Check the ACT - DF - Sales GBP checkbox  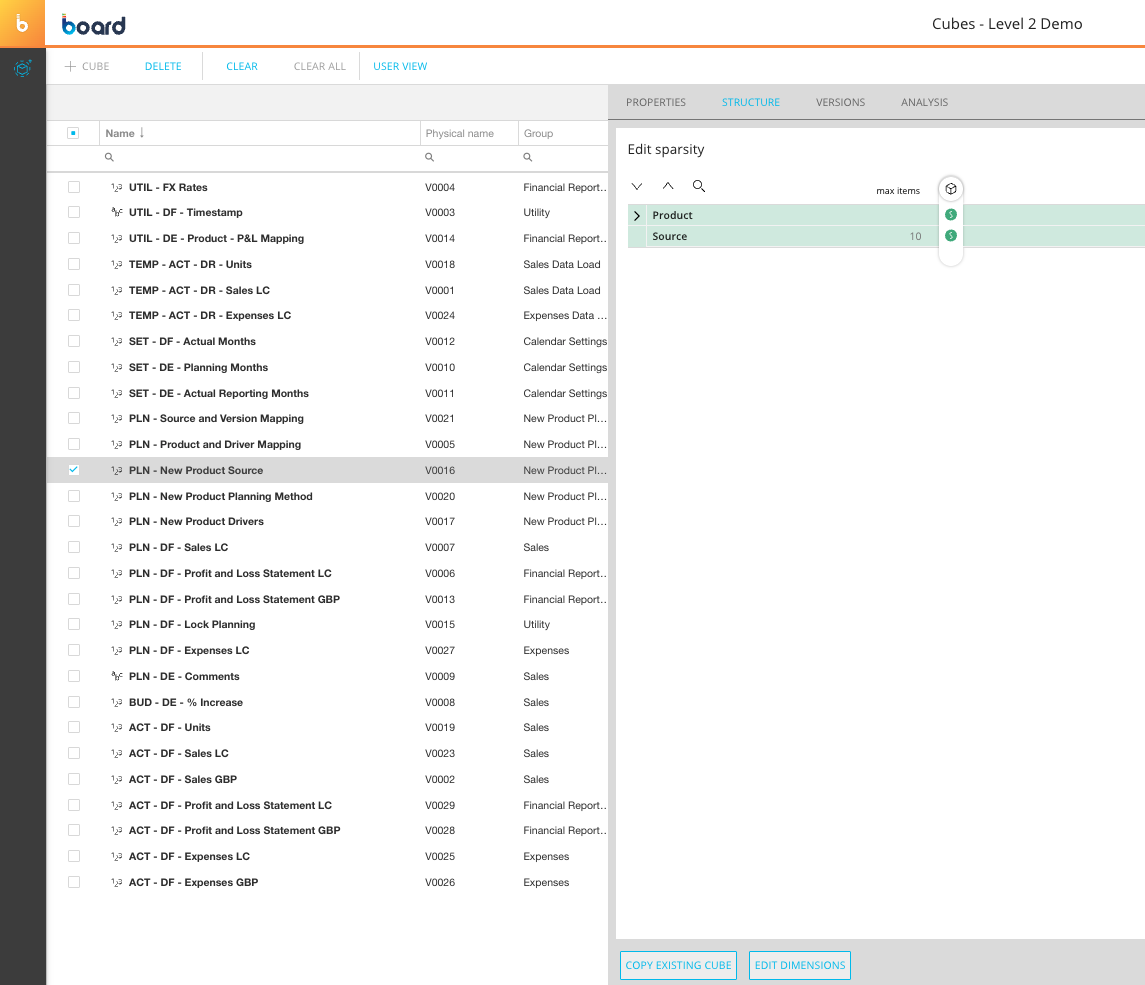(74, 779)
